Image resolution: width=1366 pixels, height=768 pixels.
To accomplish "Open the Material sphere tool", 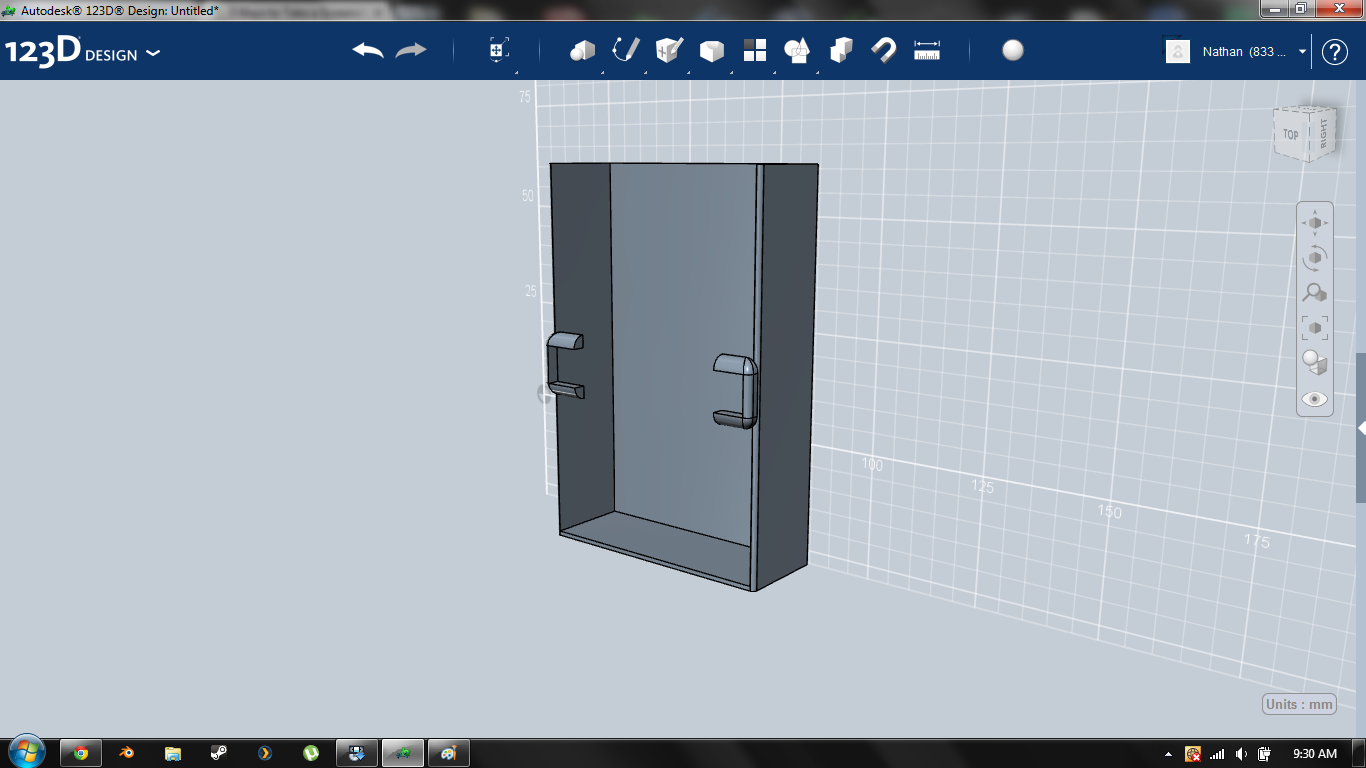I will [x=1013, y=51].
